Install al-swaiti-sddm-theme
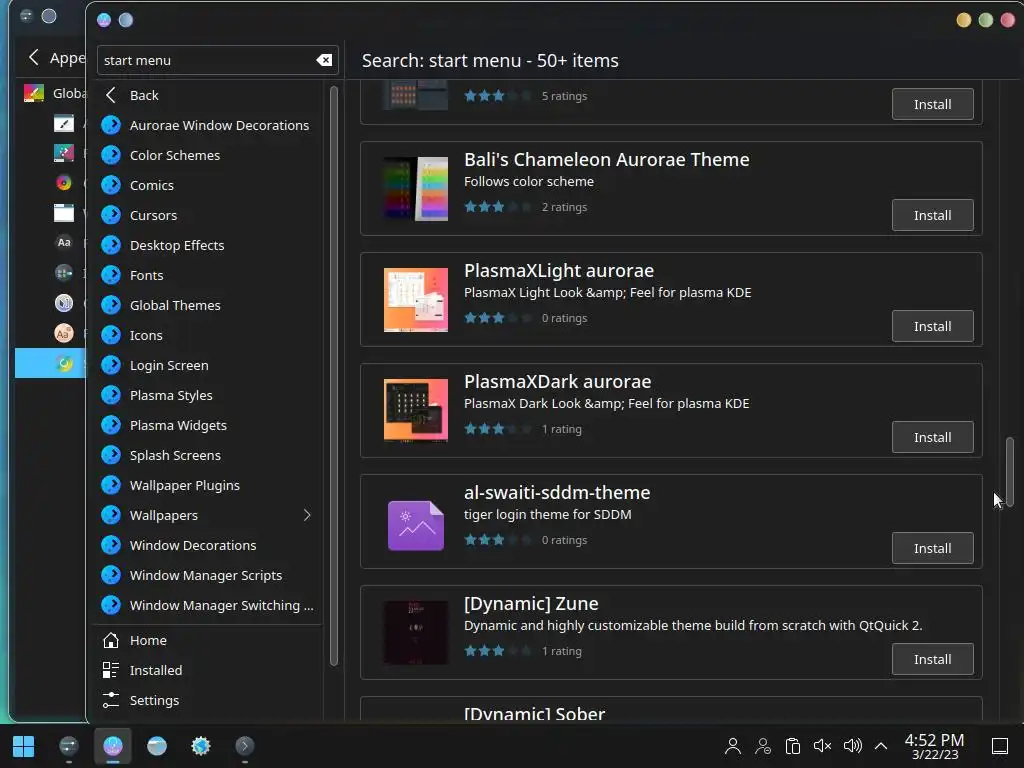Screen dimensions: 1024x768 (x=932, y=549)
